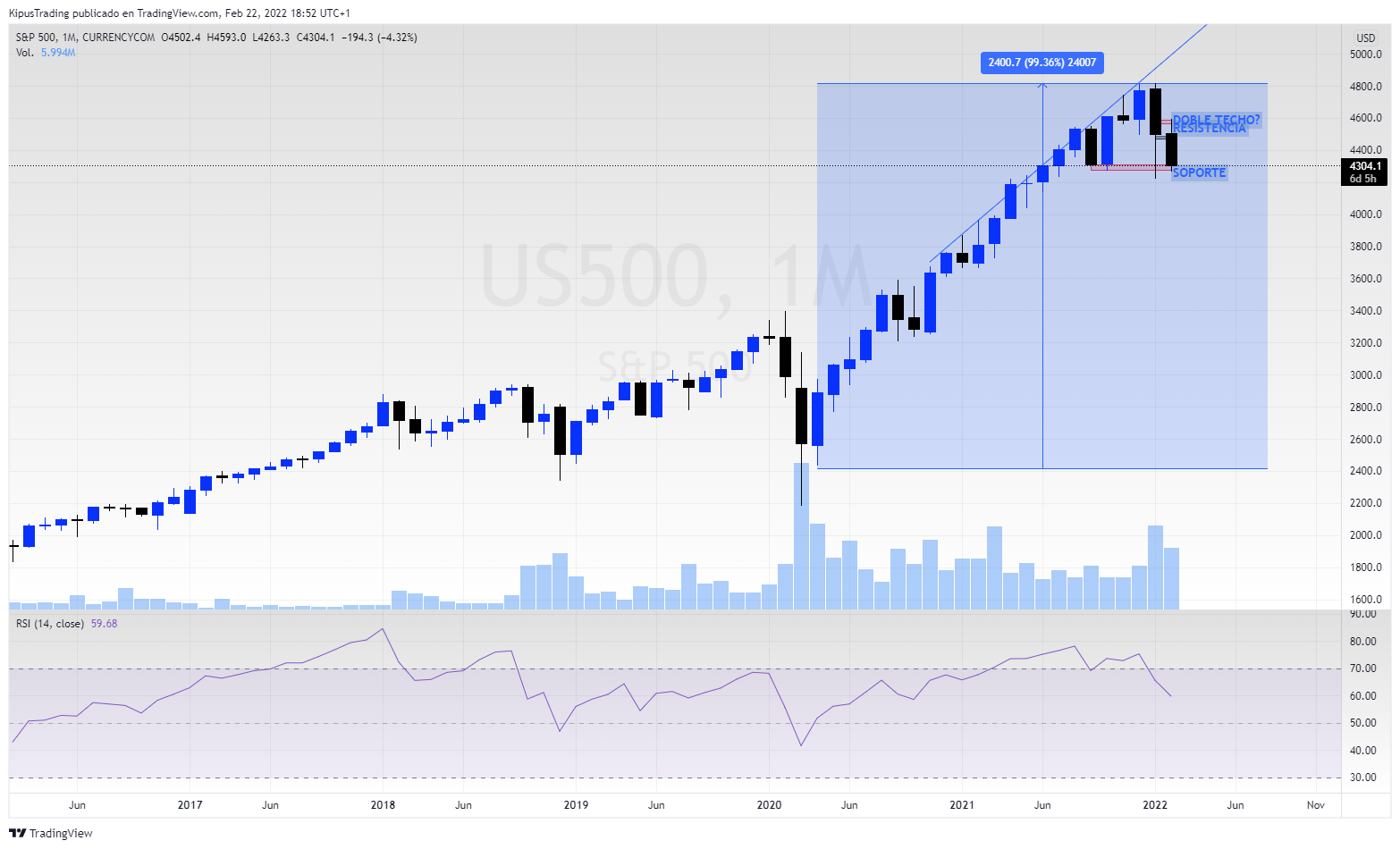
Task: Click the 2021 label on the time axis
Action: (962, 805)
